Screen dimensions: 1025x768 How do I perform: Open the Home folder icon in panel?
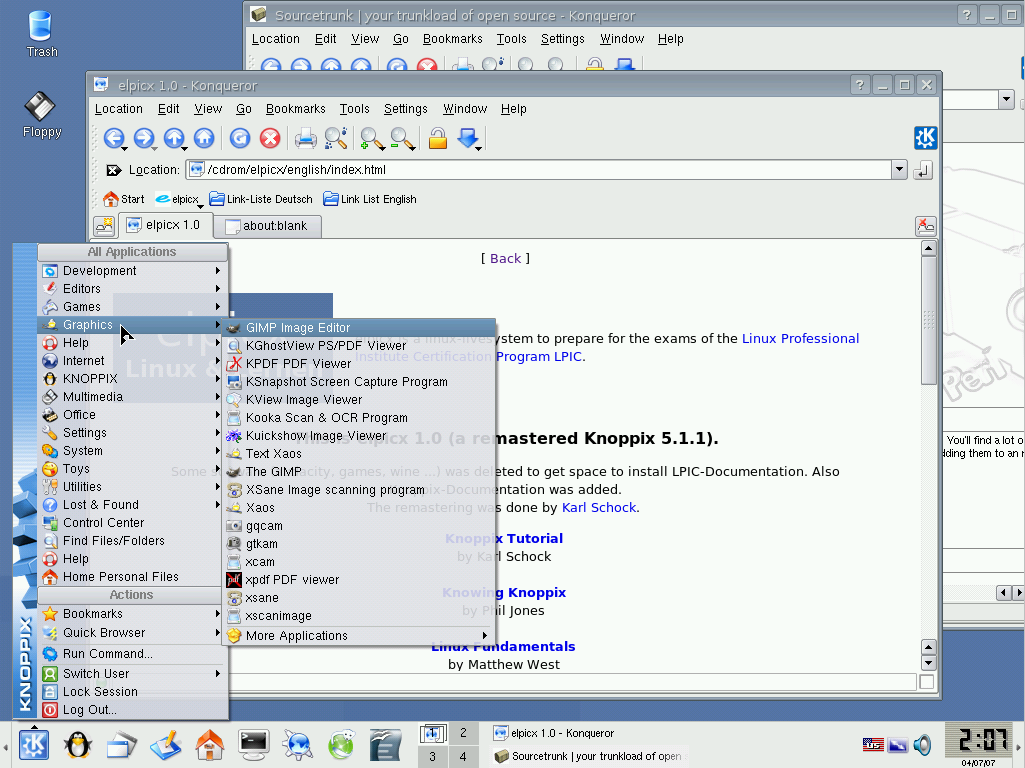point(209,744)
